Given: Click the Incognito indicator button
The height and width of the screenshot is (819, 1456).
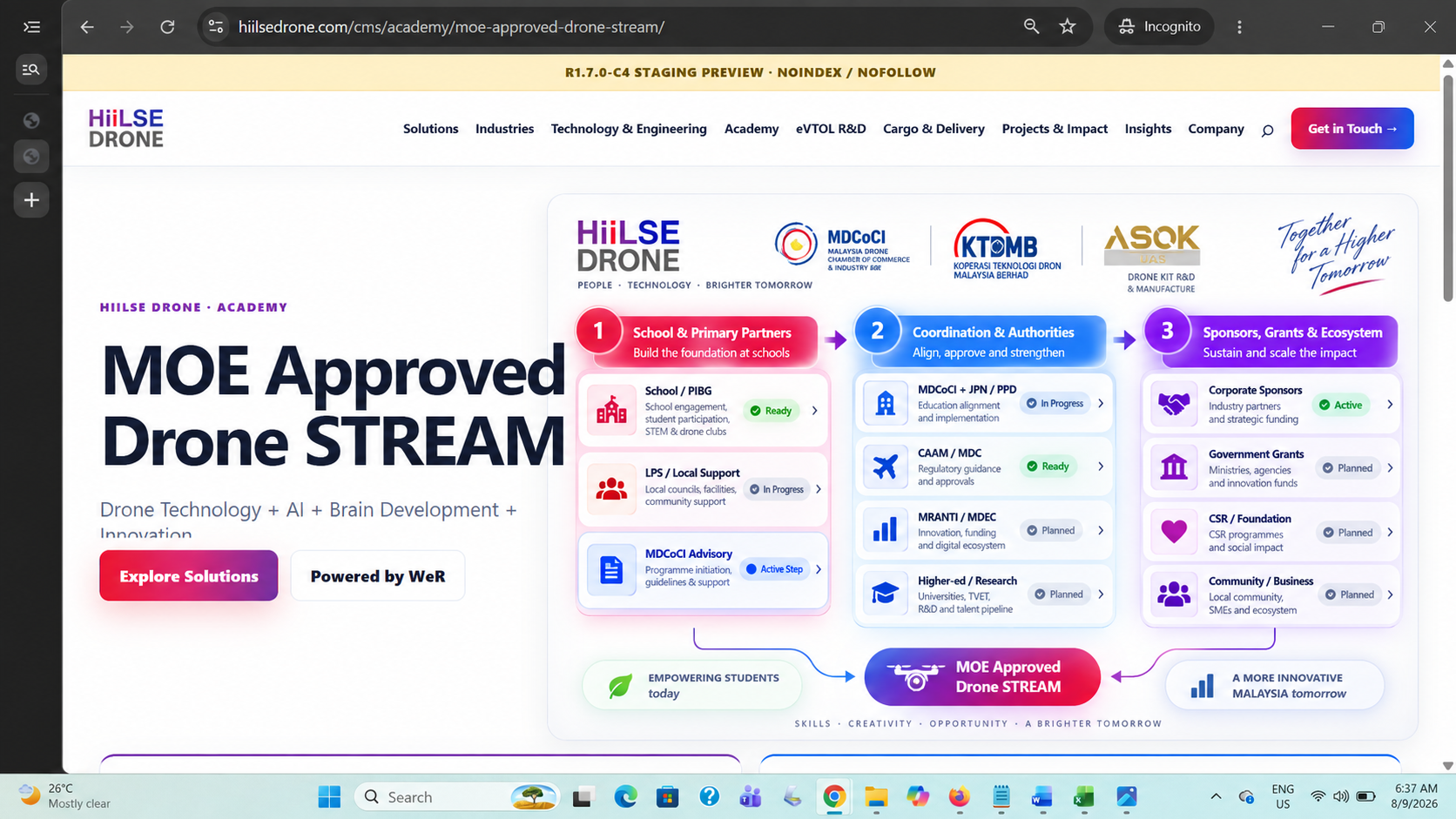Looking at the screenshot, I should coord(1159,27).
